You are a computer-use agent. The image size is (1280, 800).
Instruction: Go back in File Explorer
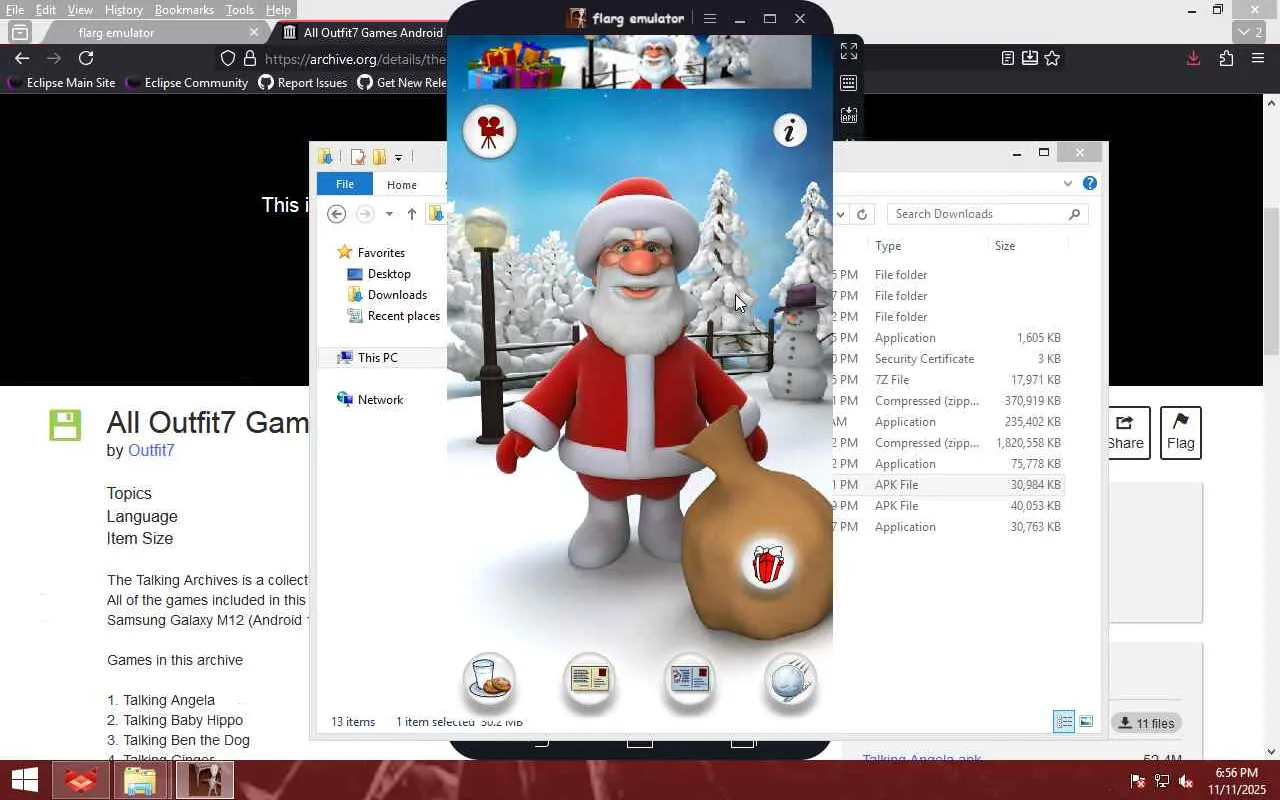pos(337,214)
